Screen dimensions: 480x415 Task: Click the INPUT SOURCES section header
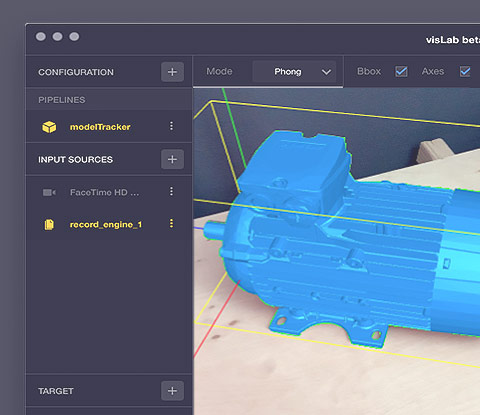(75, 160)
